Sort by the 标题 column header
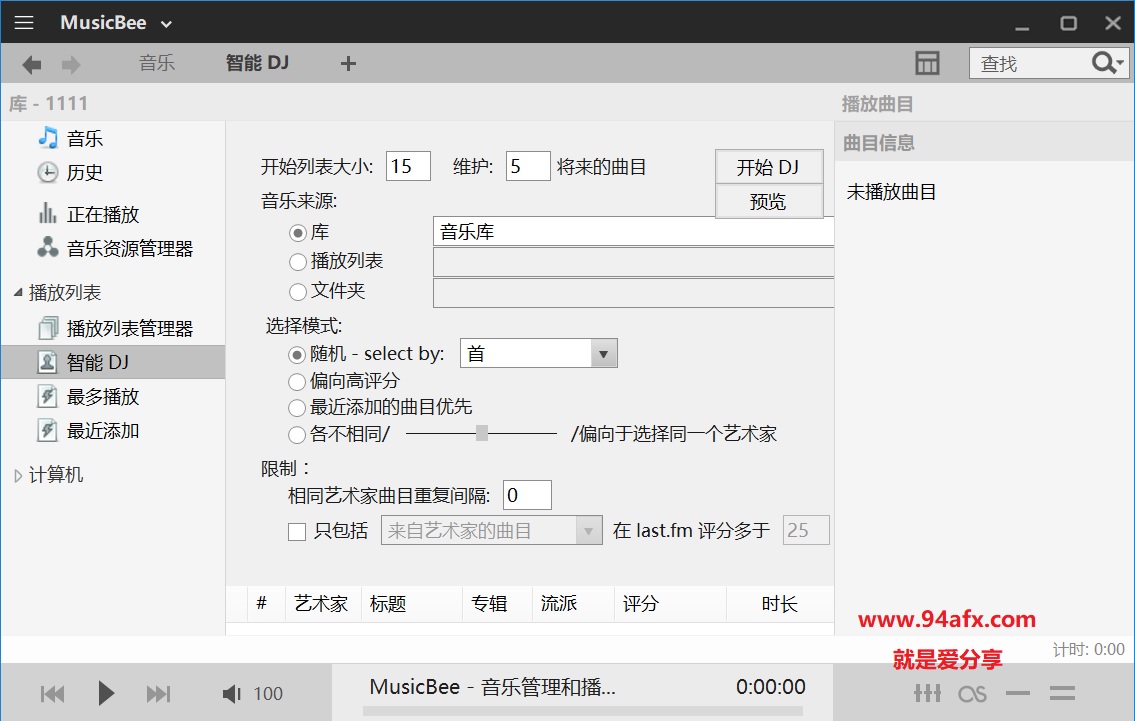 (411, 604)
